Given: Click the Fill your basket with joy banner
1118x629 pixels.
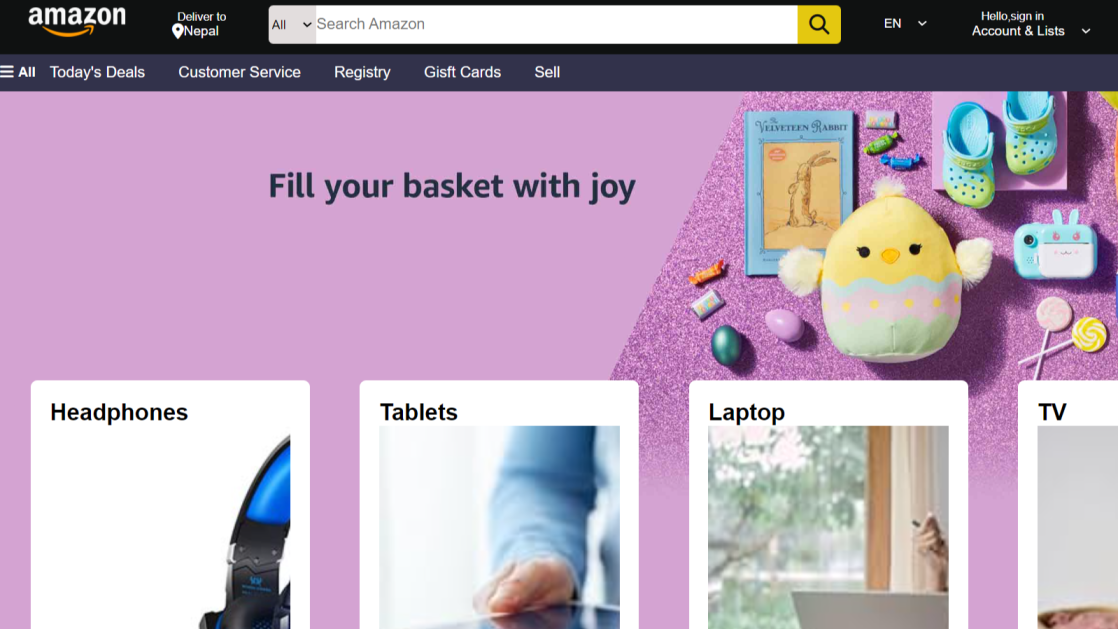Looking at the screenshot, I should tap(452, 187).
